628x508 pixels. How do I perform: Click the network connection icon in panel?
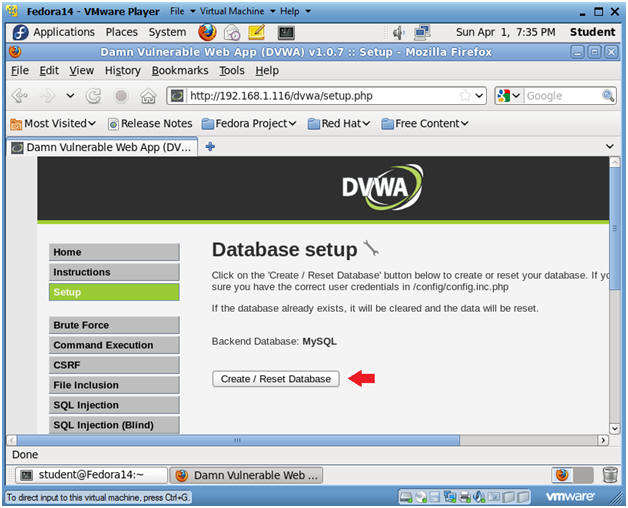(422, 32)
